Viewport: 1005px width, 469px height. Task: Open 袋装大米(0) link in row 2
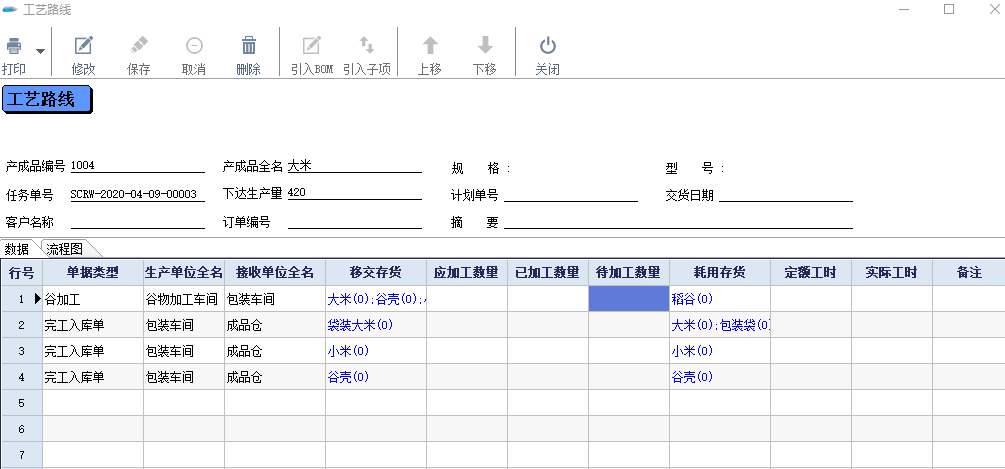[x=360, y=325]
